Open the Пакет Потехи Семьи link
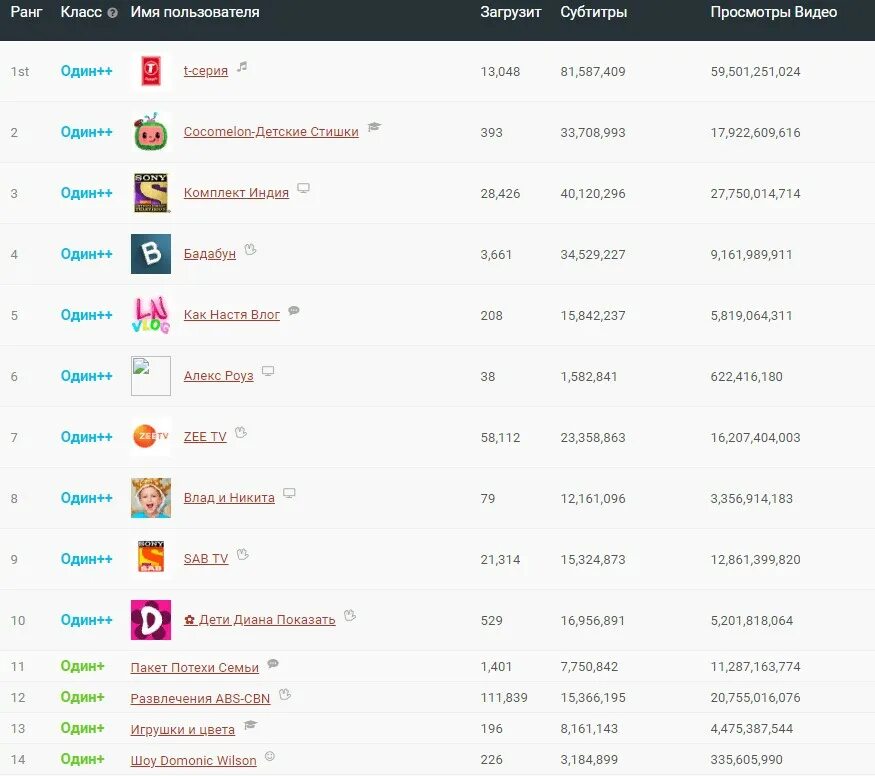This screenshot has height=776, width=875. pos(195,668)
